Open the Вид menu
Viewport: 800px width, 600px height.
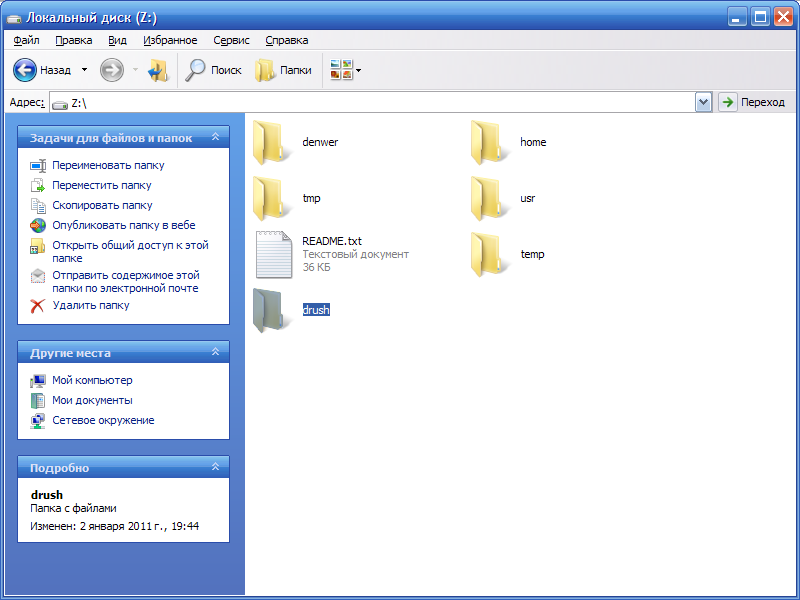click(x=117, y=40)
